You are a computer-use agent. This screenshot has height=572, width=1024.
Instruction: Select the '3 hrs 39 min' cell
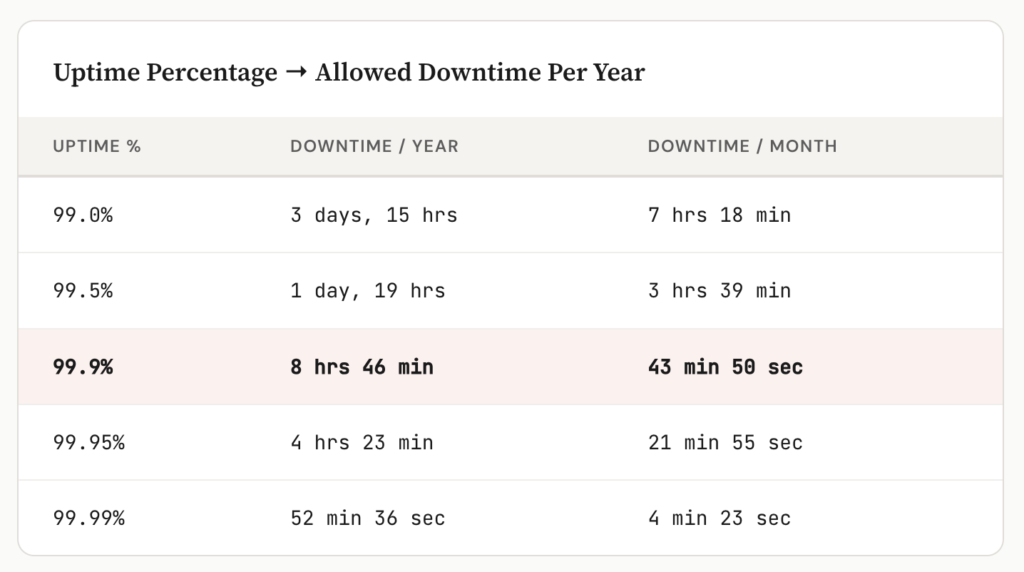coord(719,291)
